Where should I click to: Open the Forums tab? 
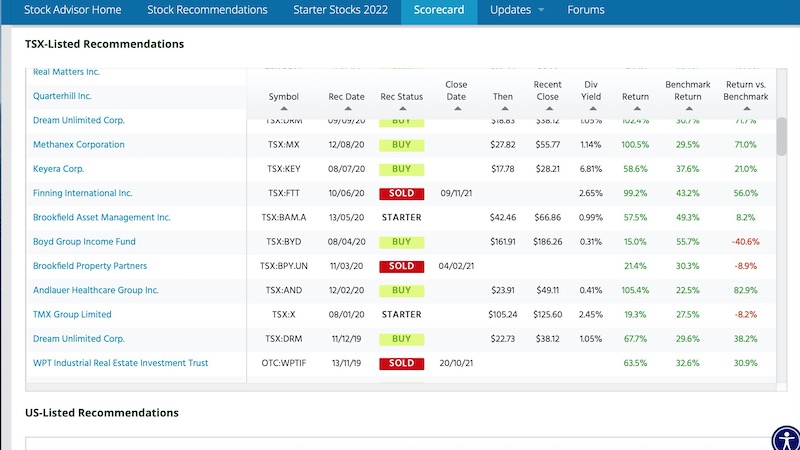(x=586, y=10)
